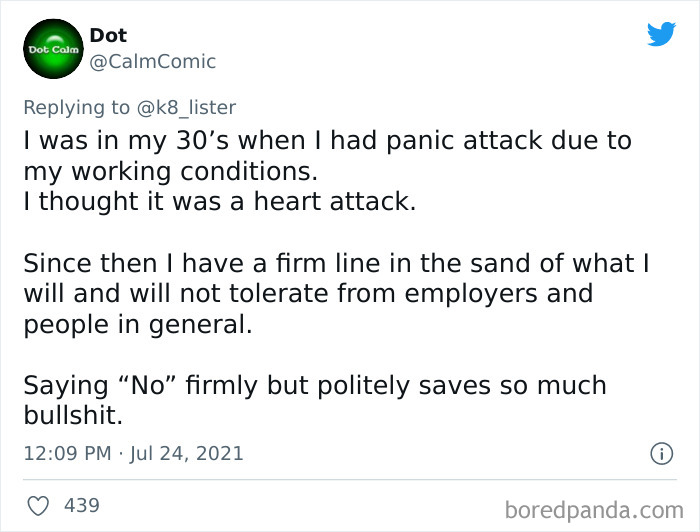Click the 'Replying to' text

(x=76, y=108)
